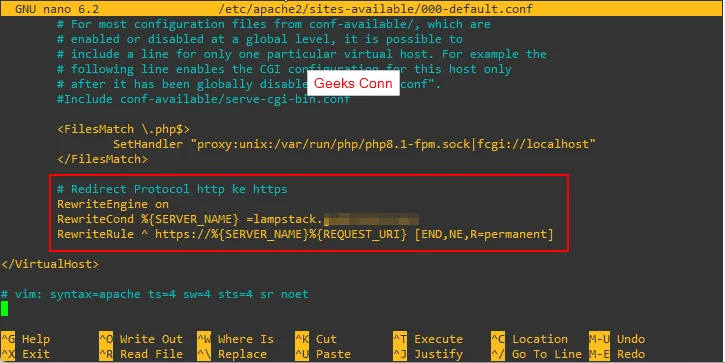Click the ^O Write Out shortcut

click(x=141, y=339)
